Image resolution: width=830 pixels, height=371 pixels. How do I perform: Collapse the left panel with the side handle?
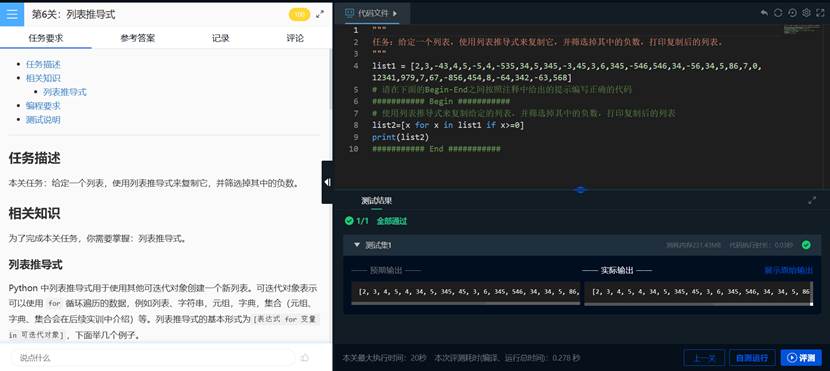coord(327,182)
